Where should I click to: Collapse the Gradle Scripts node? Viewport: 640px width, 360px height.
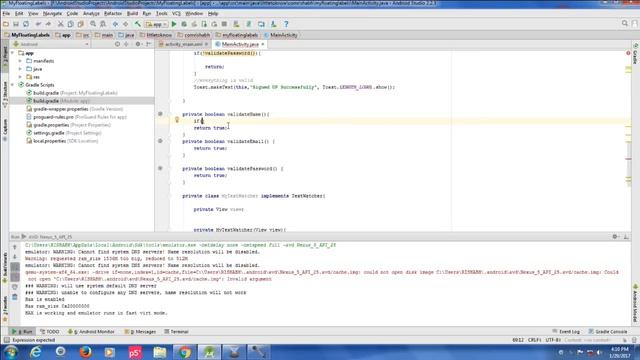[x=13, y=85]
